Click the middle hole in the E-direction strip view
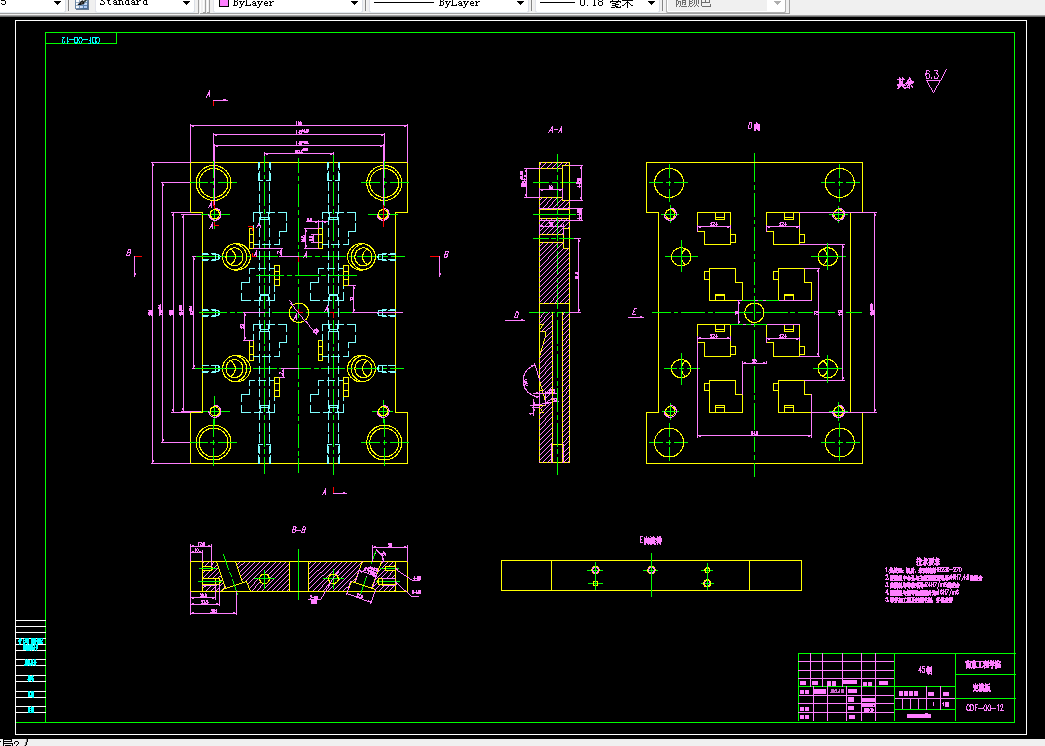 point(651,570)
